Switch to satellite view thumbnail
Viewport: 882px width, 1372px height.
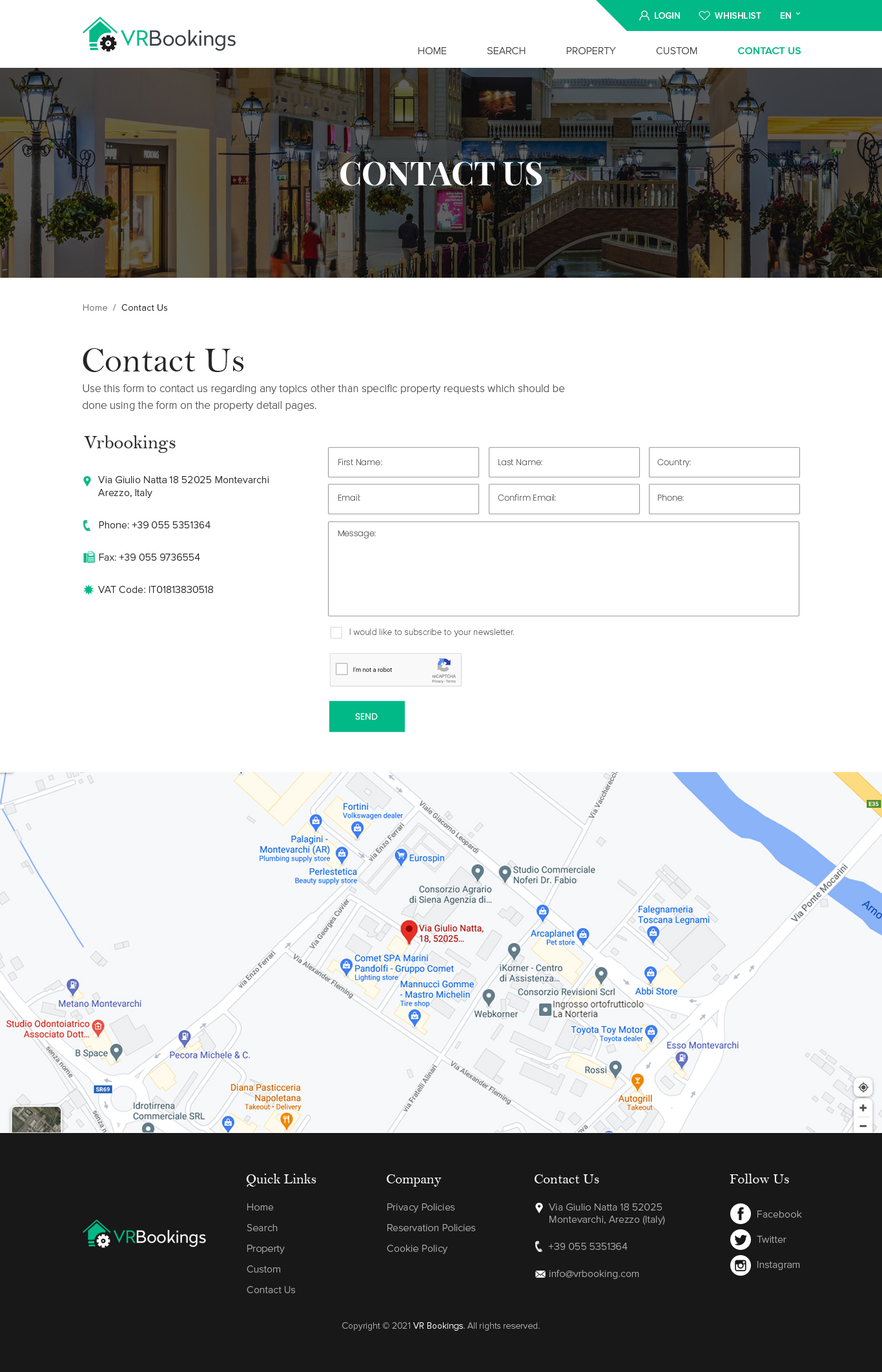36,1119
